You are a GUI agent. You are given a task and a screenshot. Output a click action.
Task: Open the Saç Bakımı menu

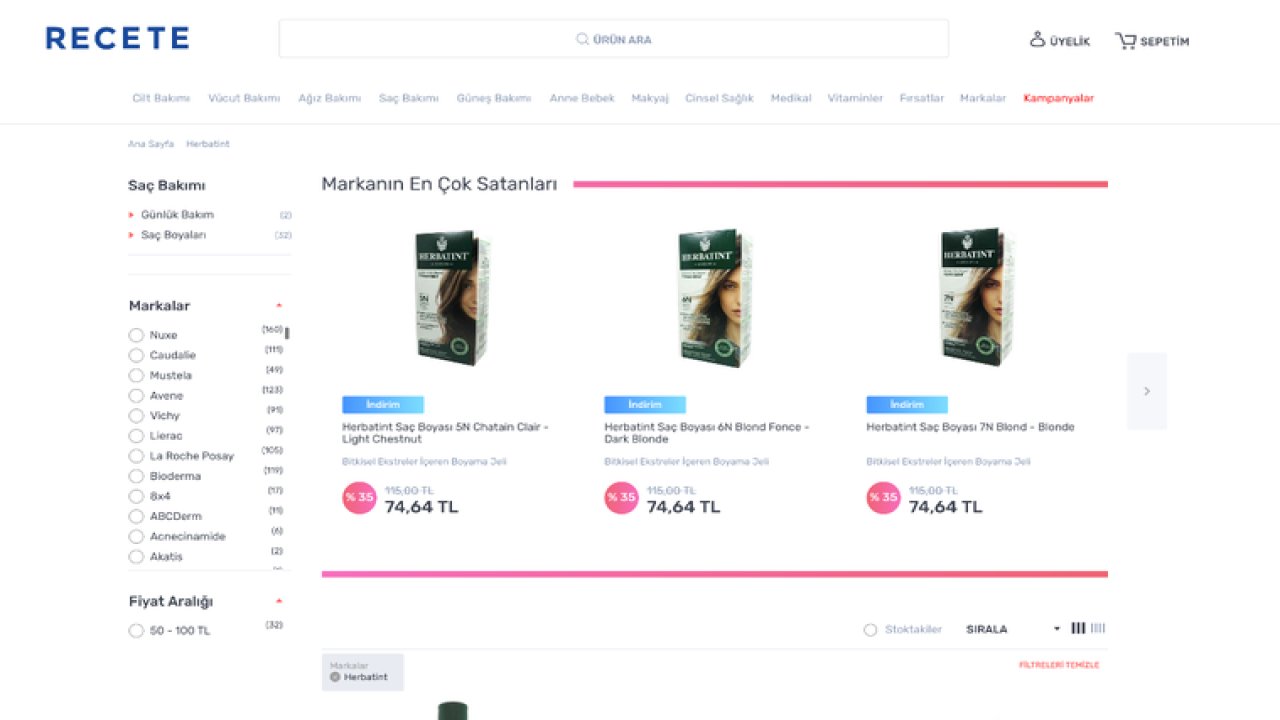(408, 98)
